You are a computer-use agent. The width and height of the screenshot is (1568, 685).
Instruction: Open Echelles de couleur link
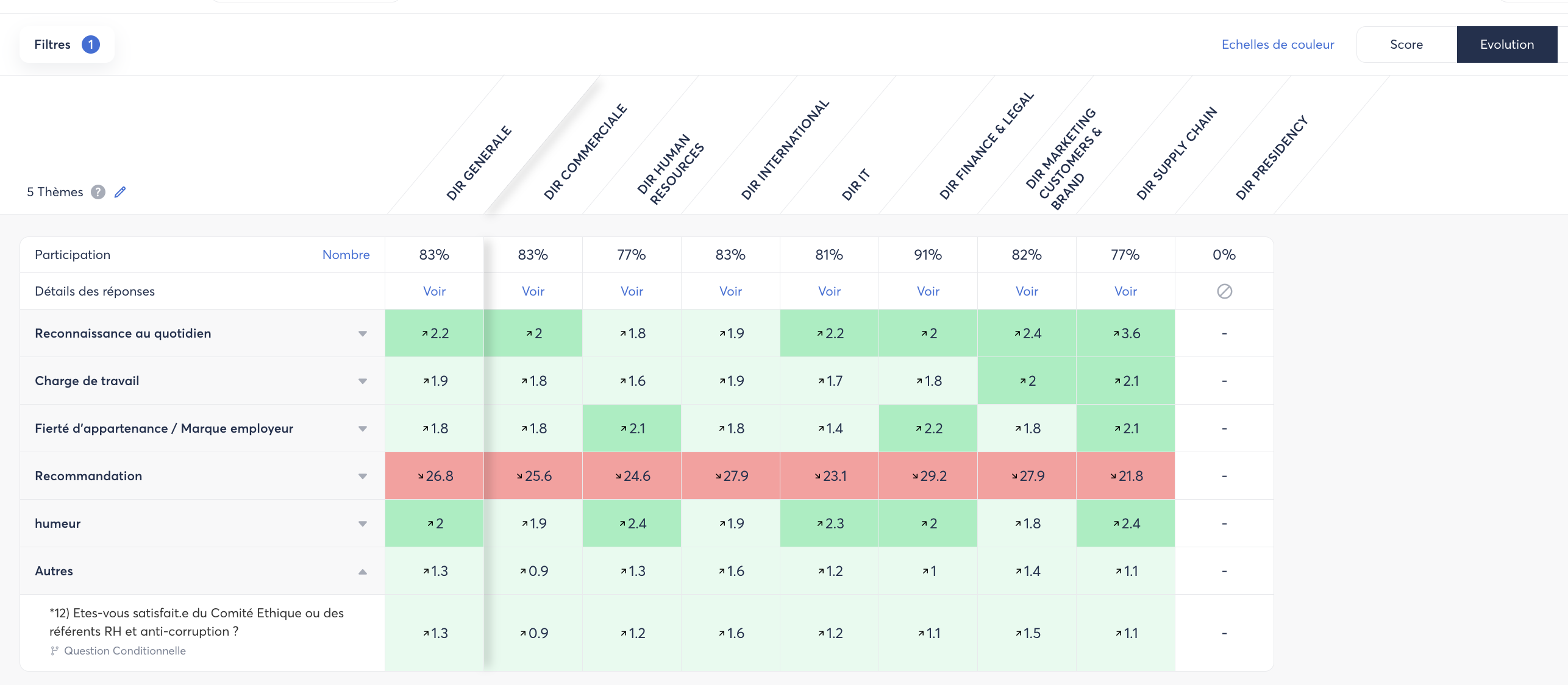pos(1277,44)
